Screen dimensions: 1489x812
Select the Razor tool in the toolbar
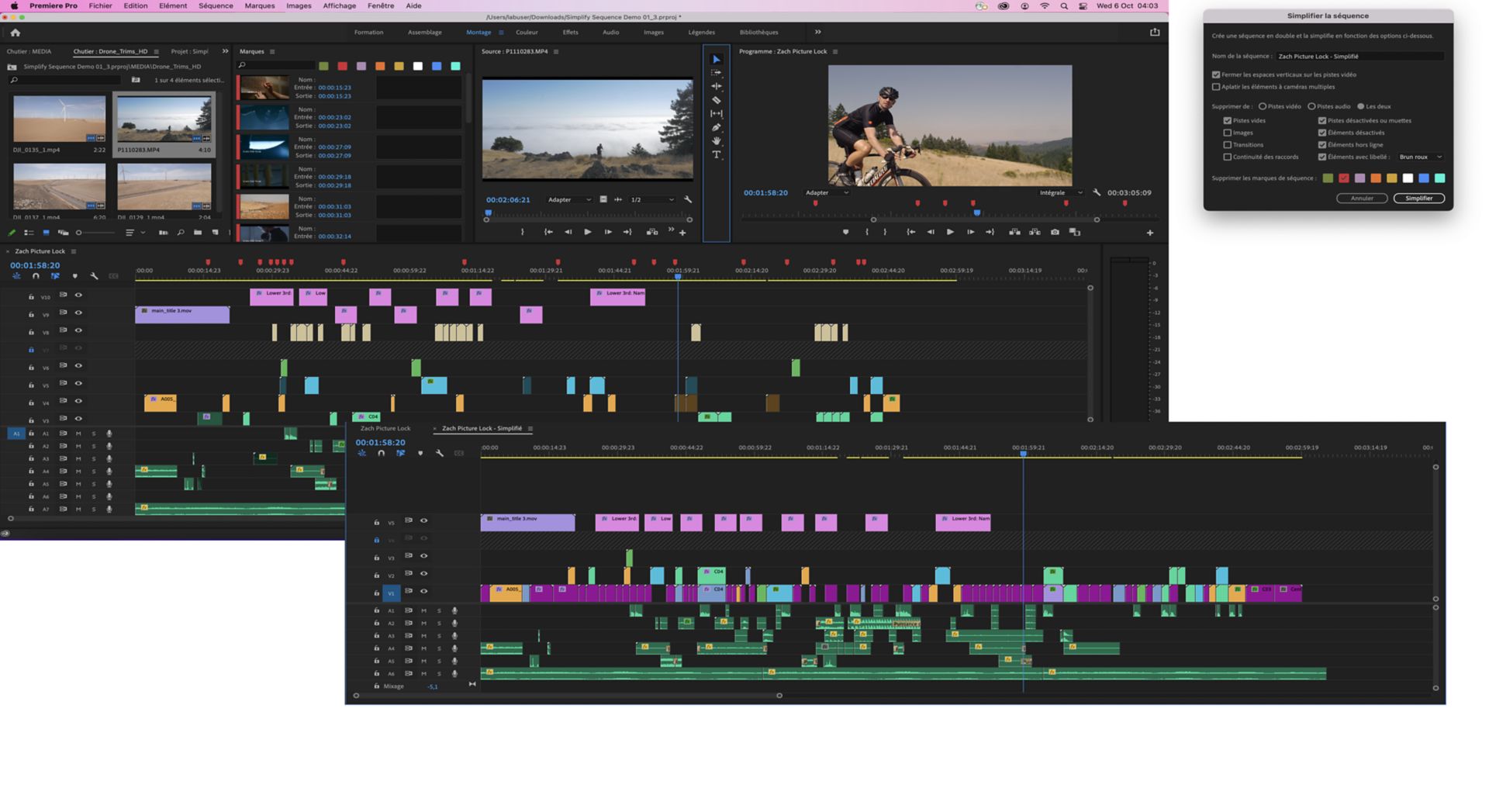717,100
